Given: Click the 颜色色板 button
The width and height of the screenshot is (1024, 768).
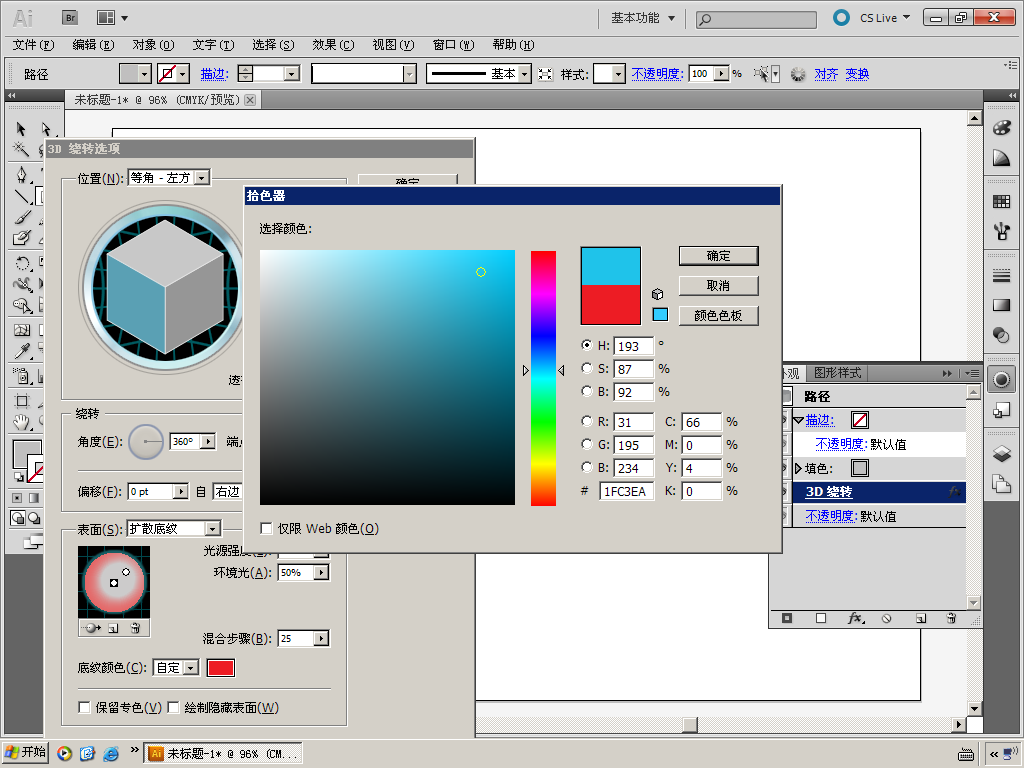Looking at the screenshot, I should tap(718, 316).
